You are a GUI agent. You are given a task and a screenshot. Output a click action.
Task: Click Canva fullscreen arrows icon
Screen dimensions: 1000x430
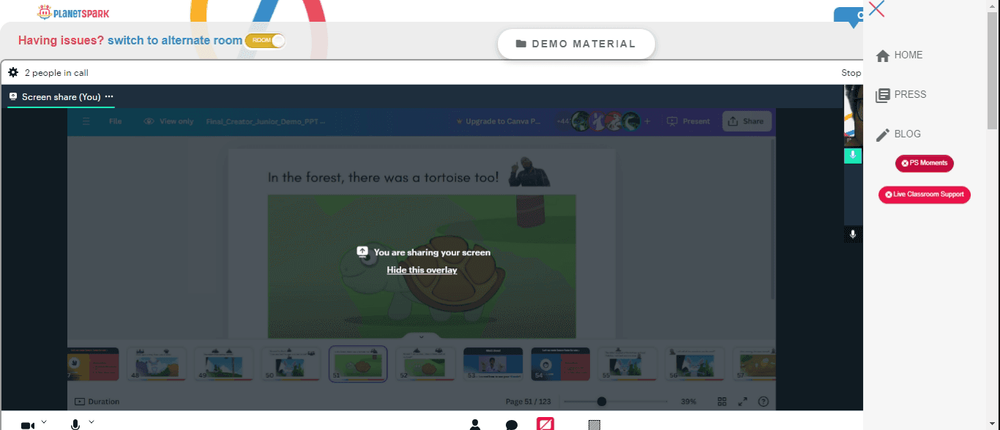[742, 401]
